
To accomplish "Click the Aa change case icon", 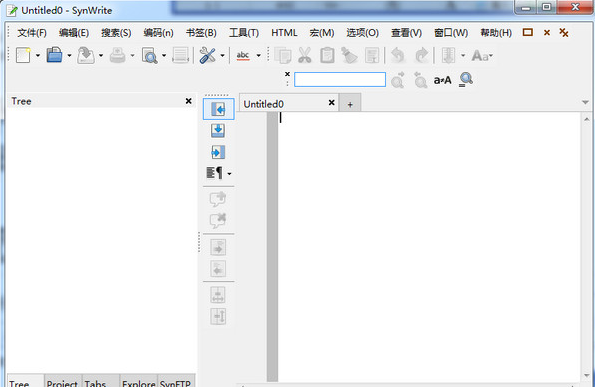I will tap(482, 56).
